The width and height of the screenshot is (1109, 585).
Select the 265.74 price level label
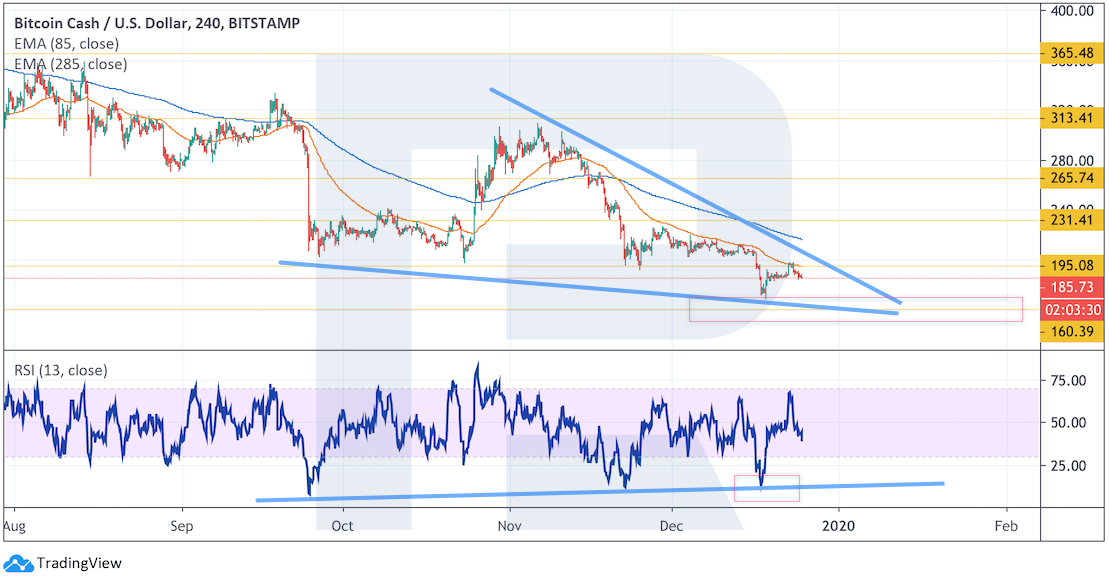tap(1071, 179)
